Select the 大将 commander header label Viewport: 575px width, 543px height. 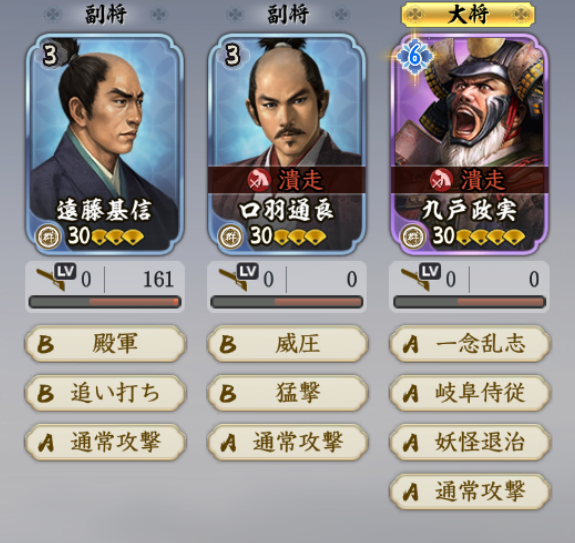468,15
